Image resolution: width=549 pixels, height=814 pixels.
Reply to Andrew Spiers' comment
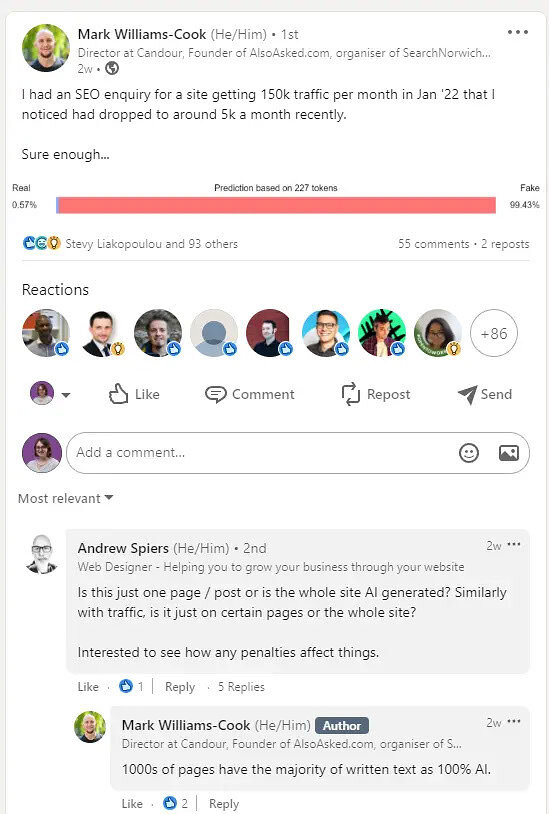point(180,687)
